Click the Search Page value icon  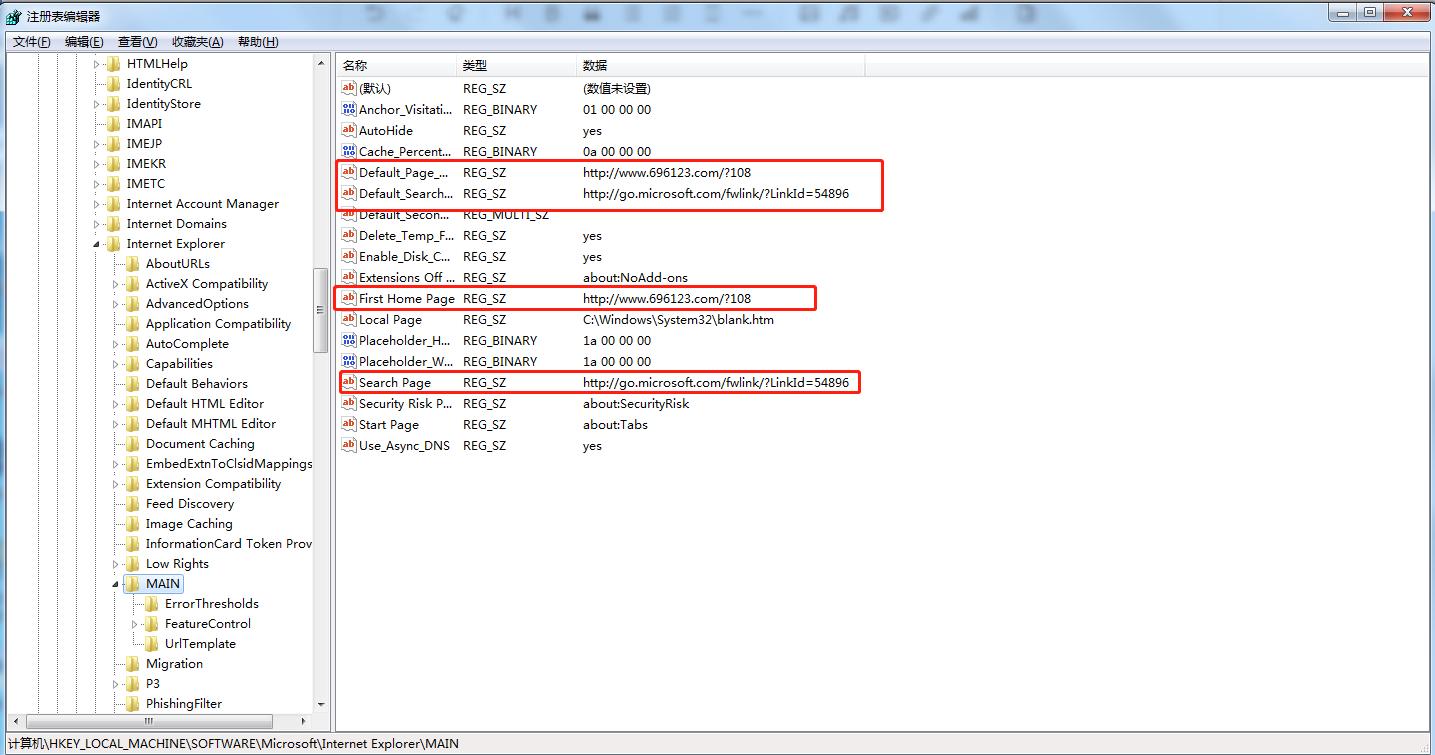pos(349,382)
